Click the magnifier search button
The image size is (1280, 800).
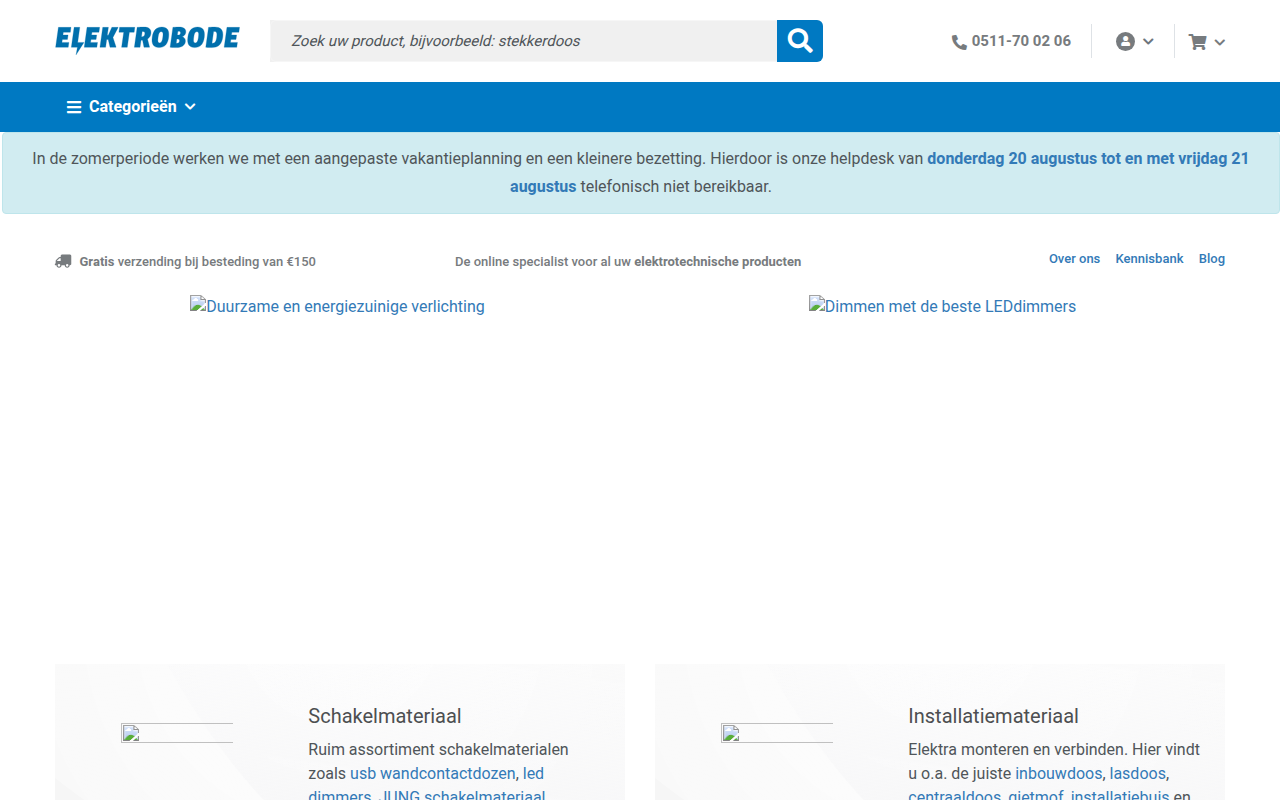tap(800, 41)
